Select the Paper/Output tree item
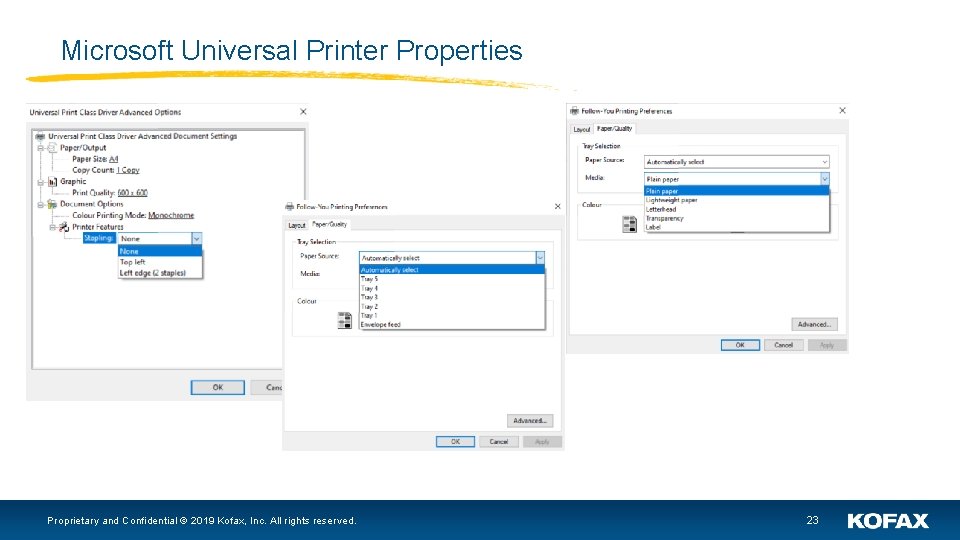 pyautogui.click(x=83, y=148)
